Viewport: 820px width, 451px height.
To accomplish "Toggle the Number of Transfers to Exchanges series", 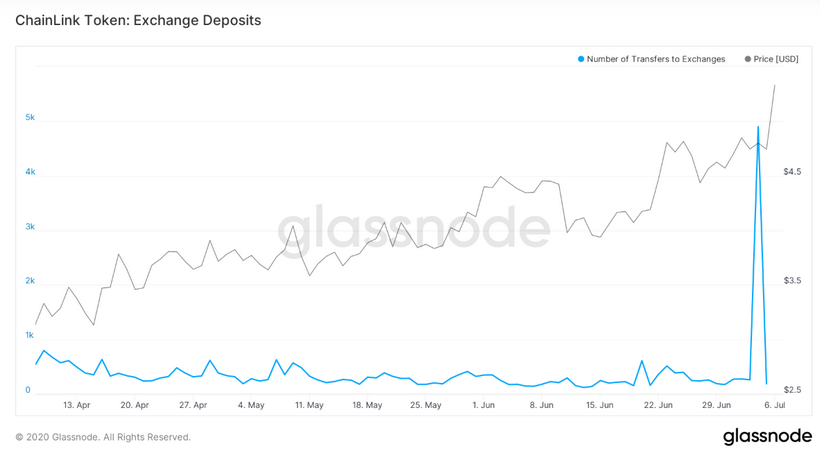I will point(655,59).
